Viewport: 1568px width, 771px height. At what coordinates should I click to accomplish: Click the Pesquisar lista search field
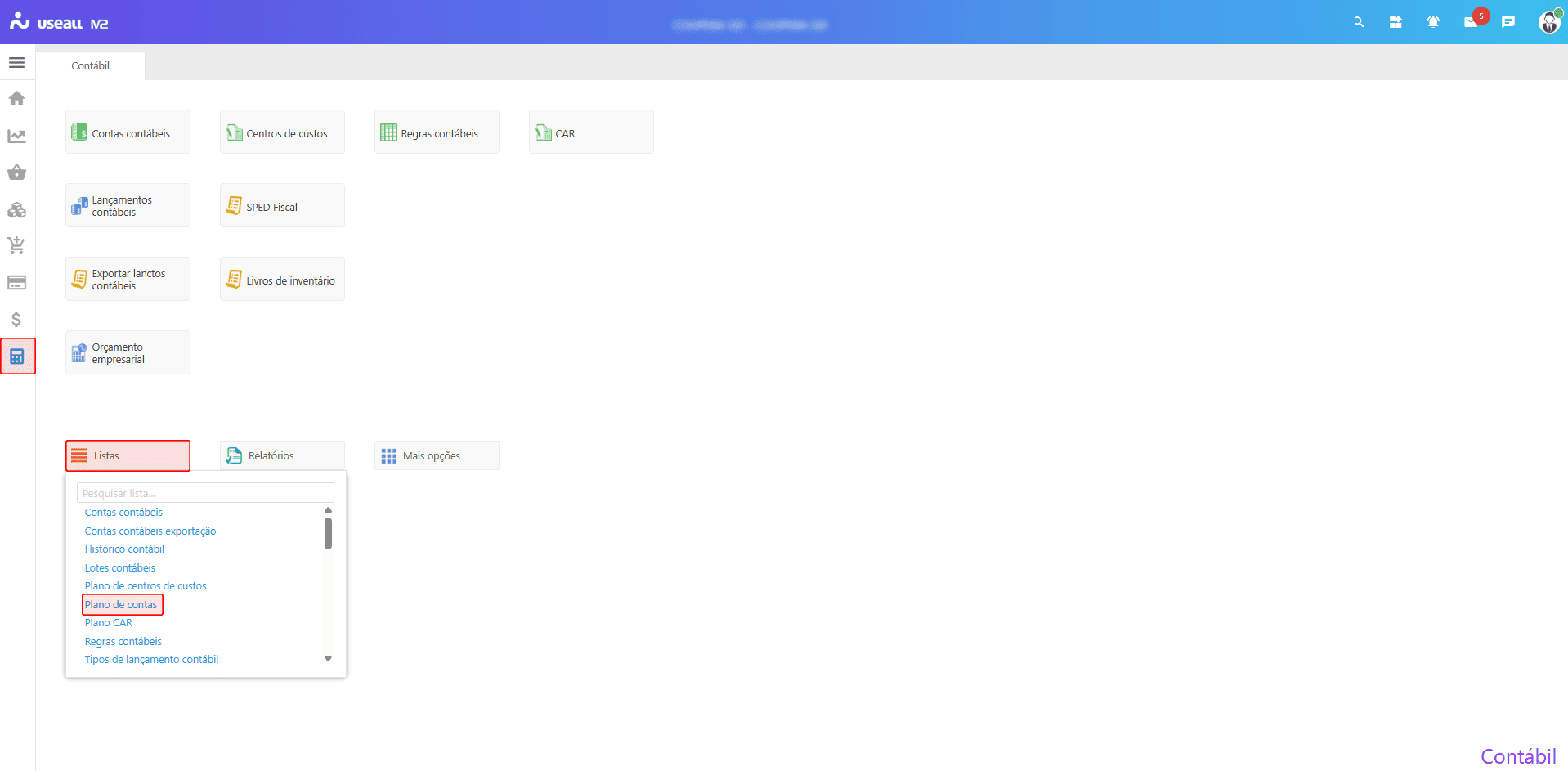(x=205, y=493)
